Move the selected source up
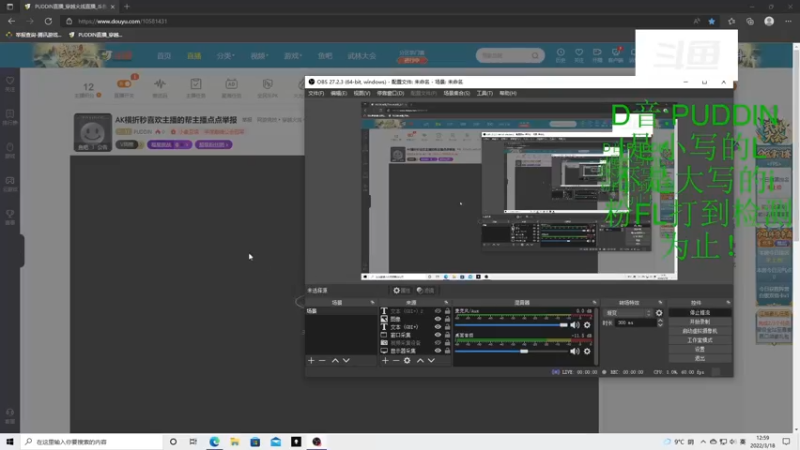Image resolution: width=800 pixels, height=450 pixels. point(420,360)
